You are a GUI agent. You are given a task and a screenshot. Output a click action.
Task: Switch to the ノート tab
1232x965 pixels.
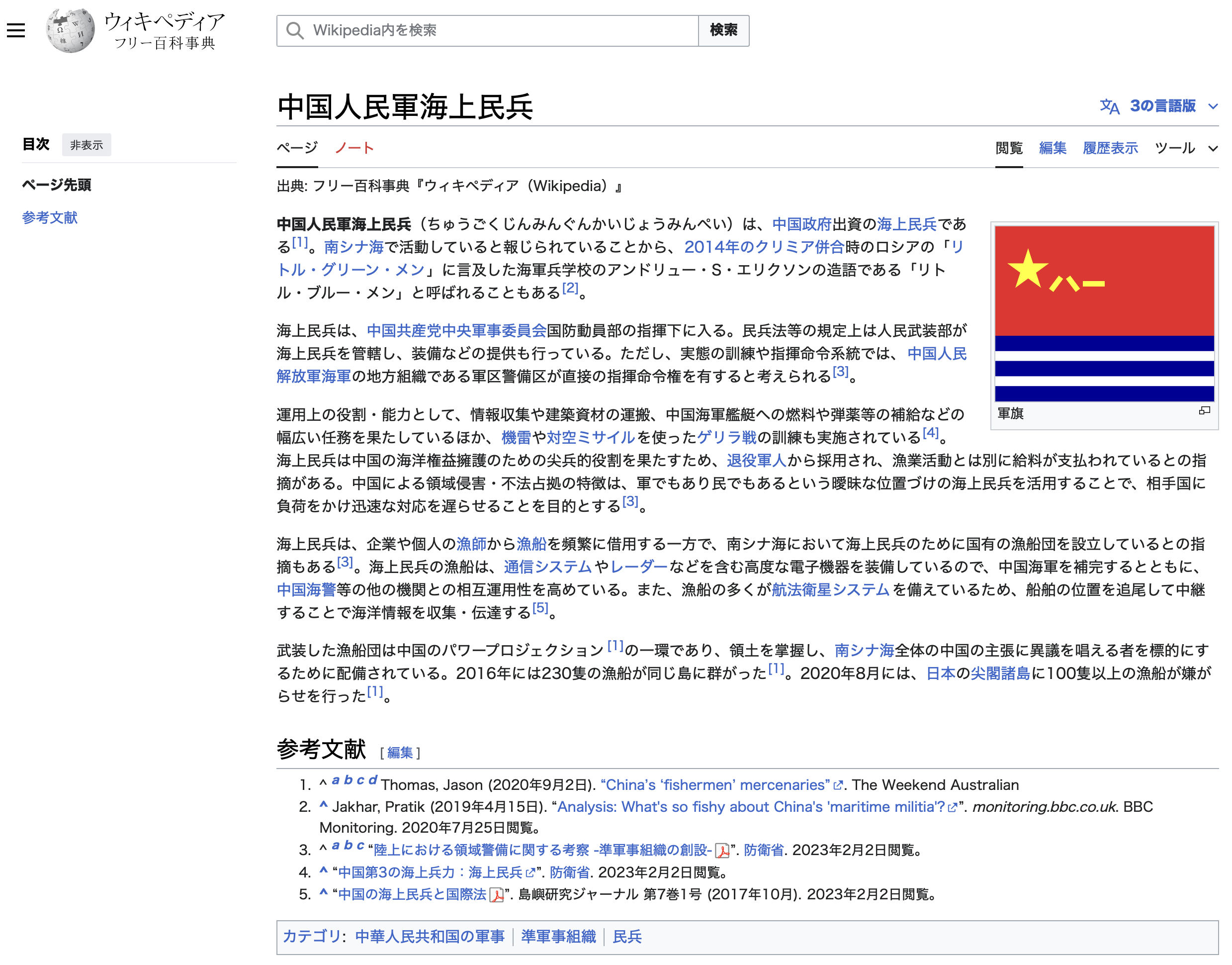pos(354,148)
